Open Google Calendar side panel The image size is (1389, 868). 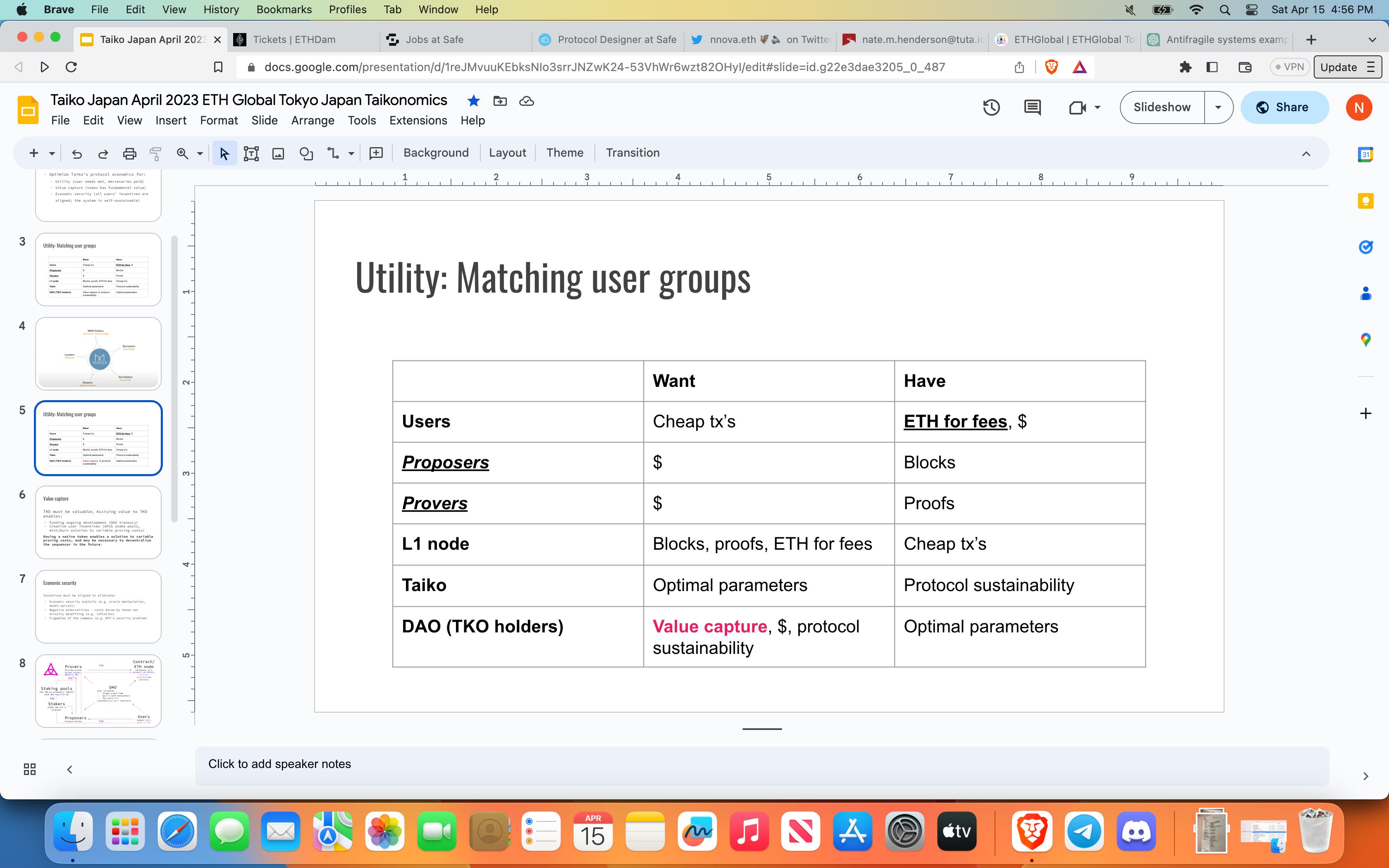pos(1365,155)
